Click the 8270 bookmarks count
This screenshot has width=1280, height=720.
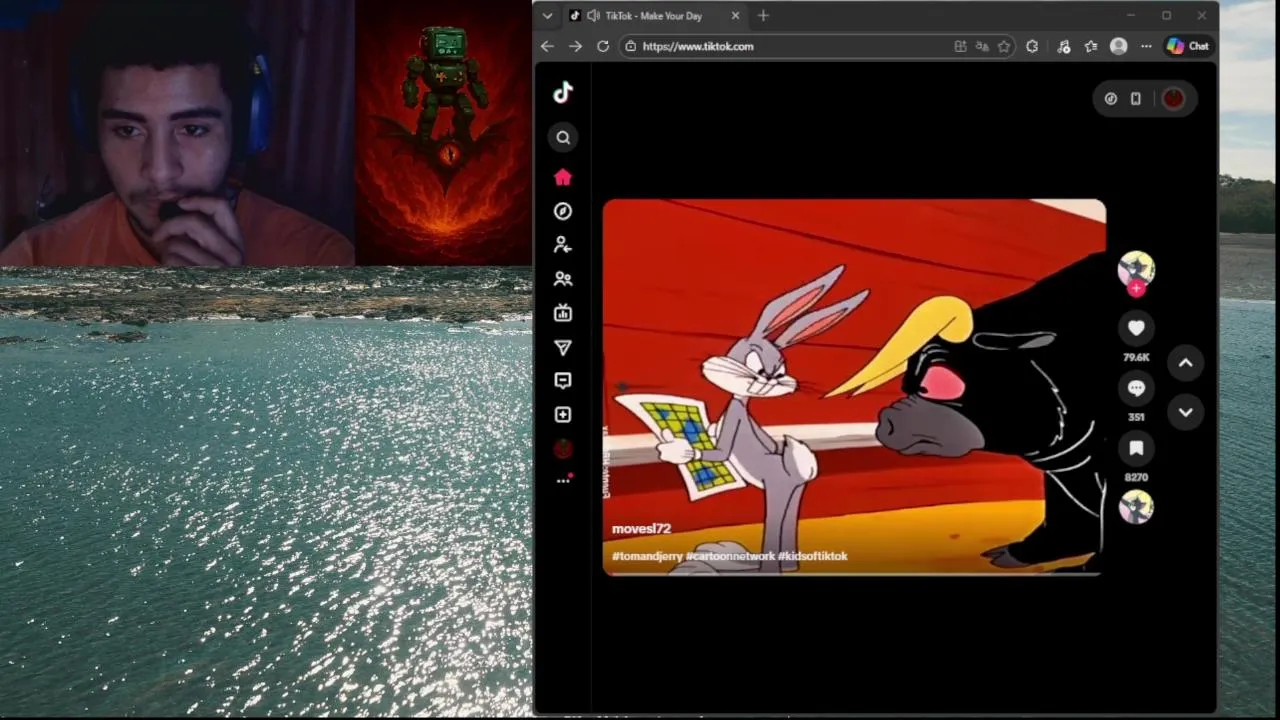1136,477
